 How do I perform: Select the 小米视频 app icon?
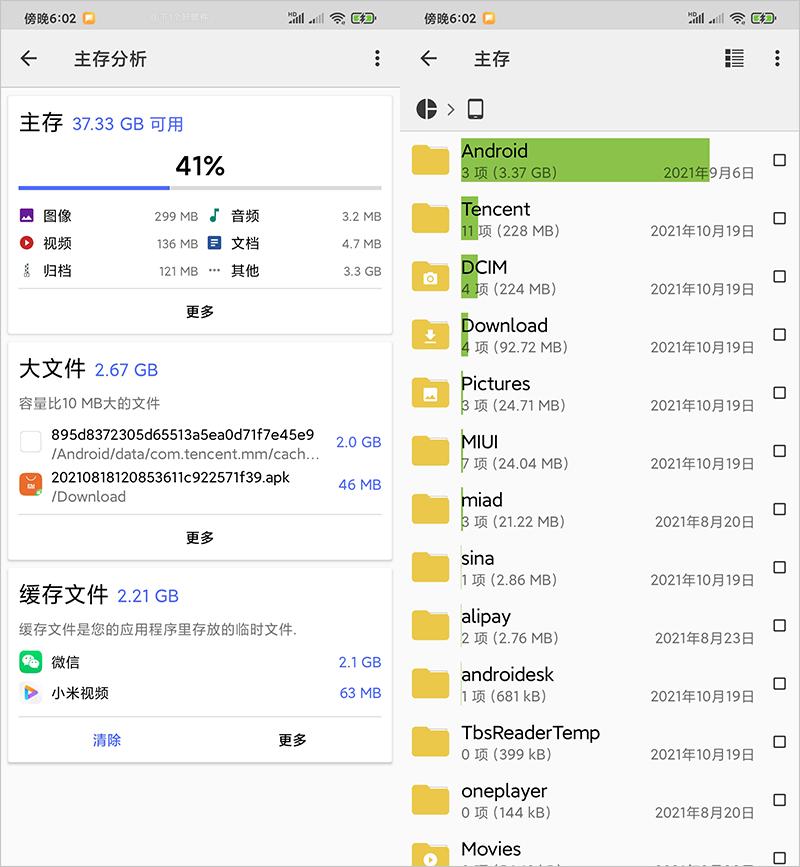(x=32, y=693)
